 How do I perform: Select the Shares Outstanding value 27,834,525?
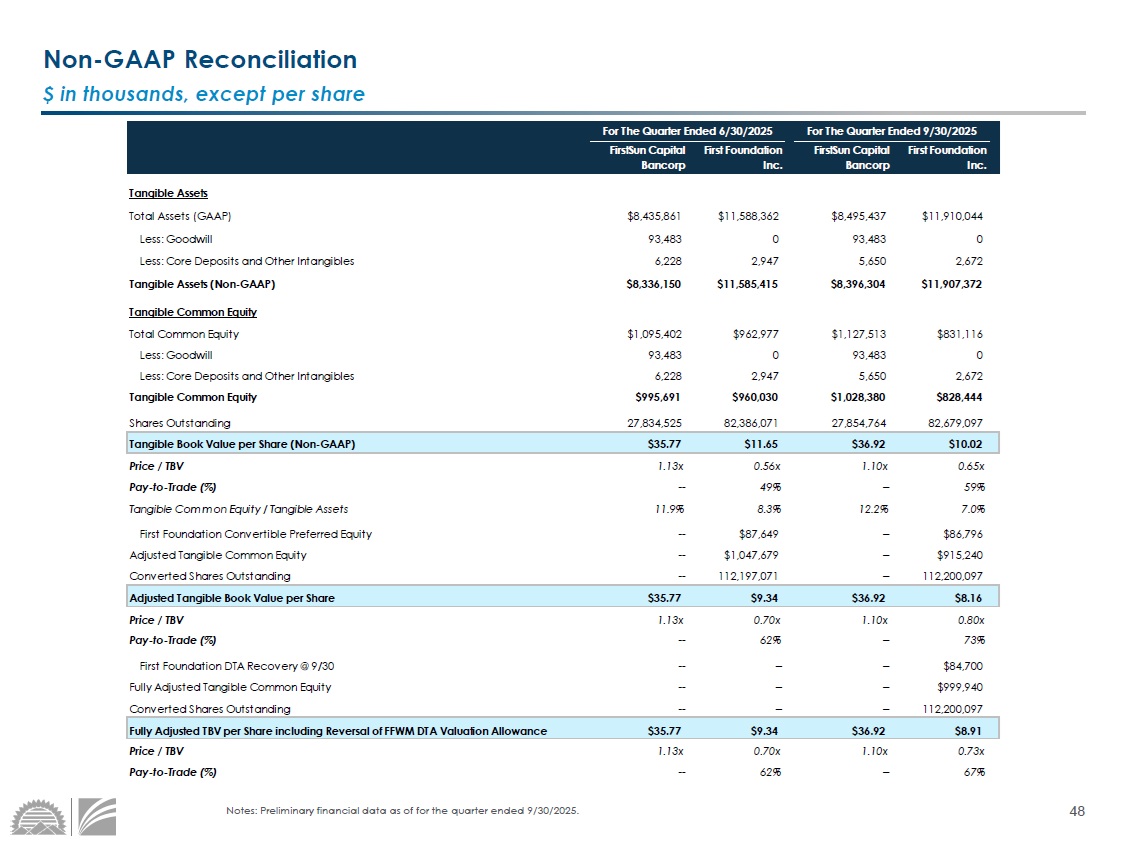649,423
